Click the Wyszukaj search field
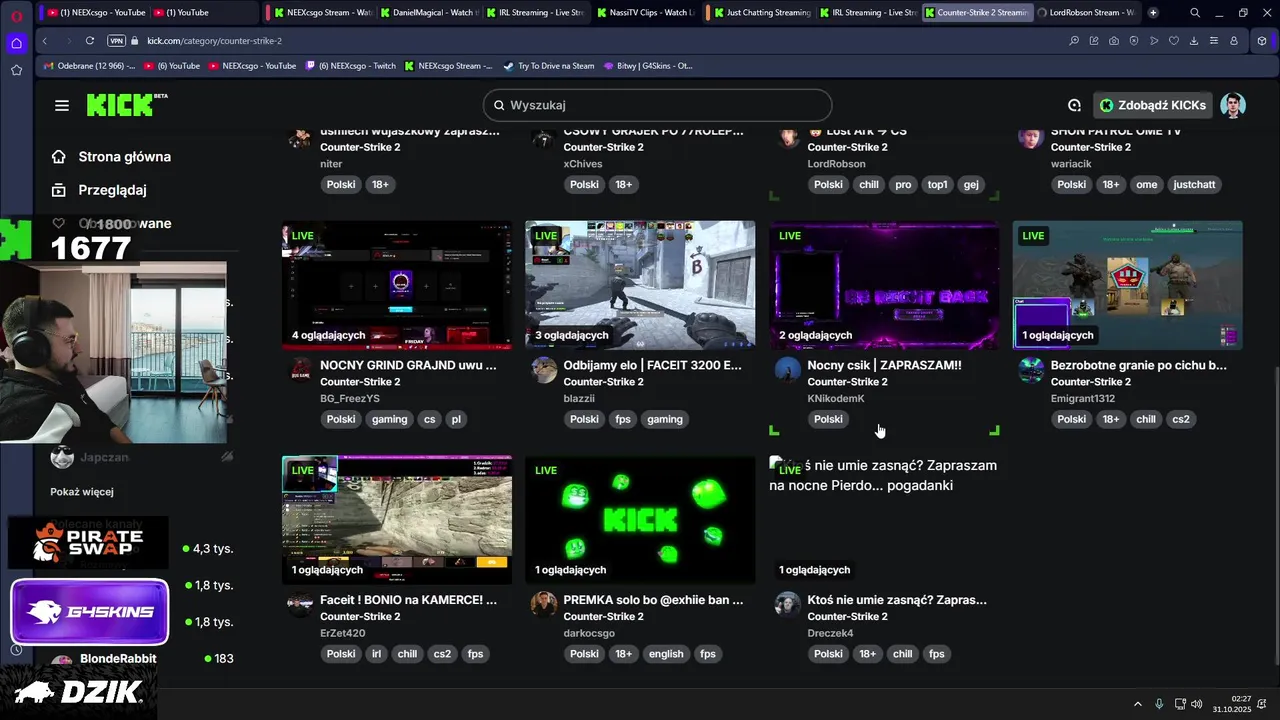Image resolution: width=1280 pixels, height=720 pixels. [x=657, y=105]
